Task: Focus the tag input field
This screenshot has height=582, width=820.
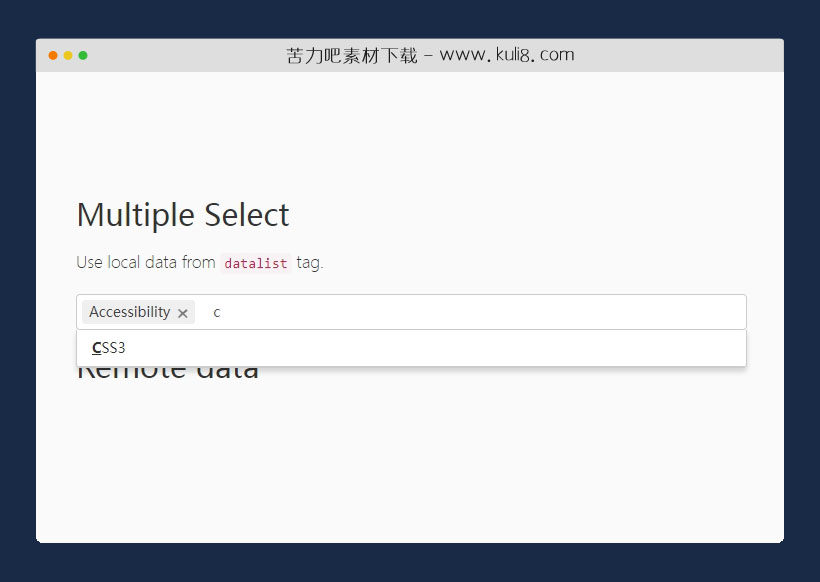Action: click(300, 311)
